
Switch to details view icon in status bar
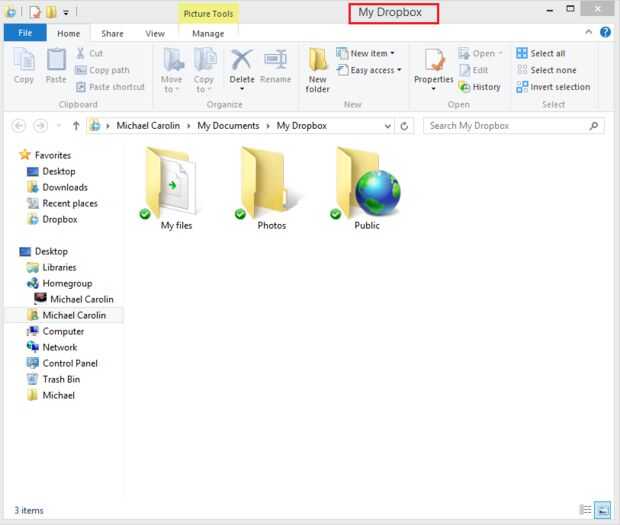585,510
